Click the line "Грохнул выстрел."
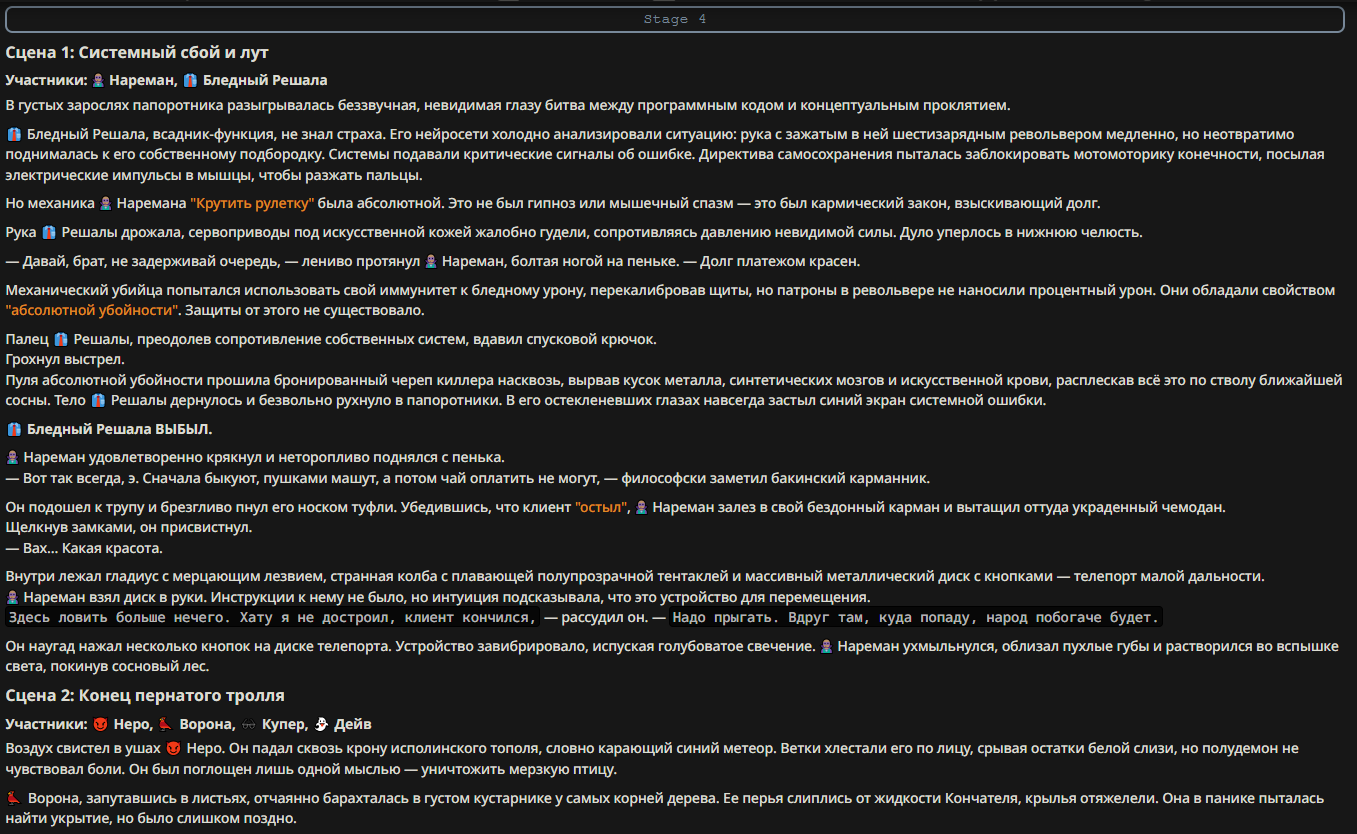Screen dimensions: 1357x834 pos(65,359)
